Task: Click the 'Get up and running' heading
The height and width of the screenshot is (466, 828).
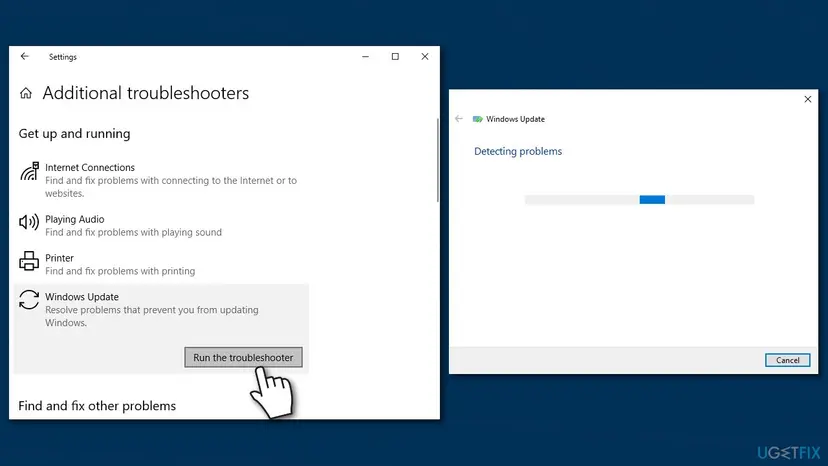Action: 74,133
